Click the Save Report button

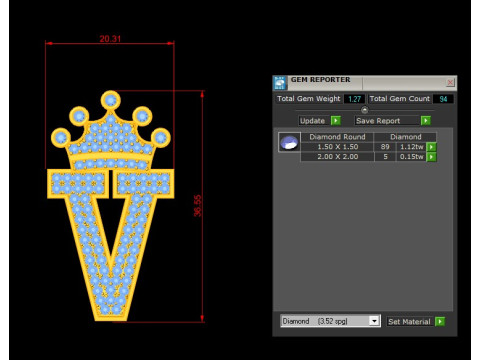coord(387,121)
